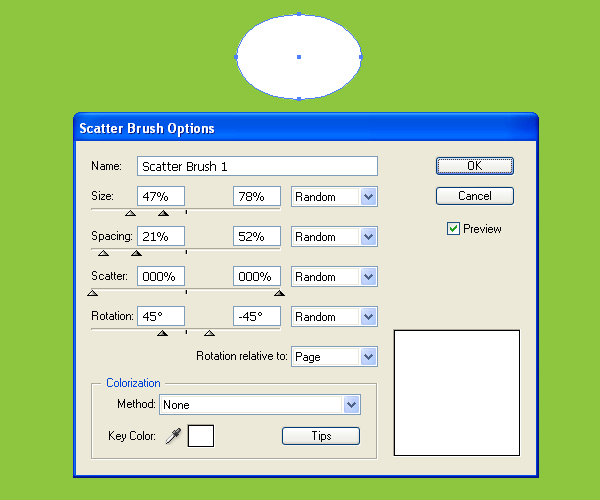Screen dimensions: 600x500
Task: Click the Spacing 21% input field
Action: (x=161, y=236)
